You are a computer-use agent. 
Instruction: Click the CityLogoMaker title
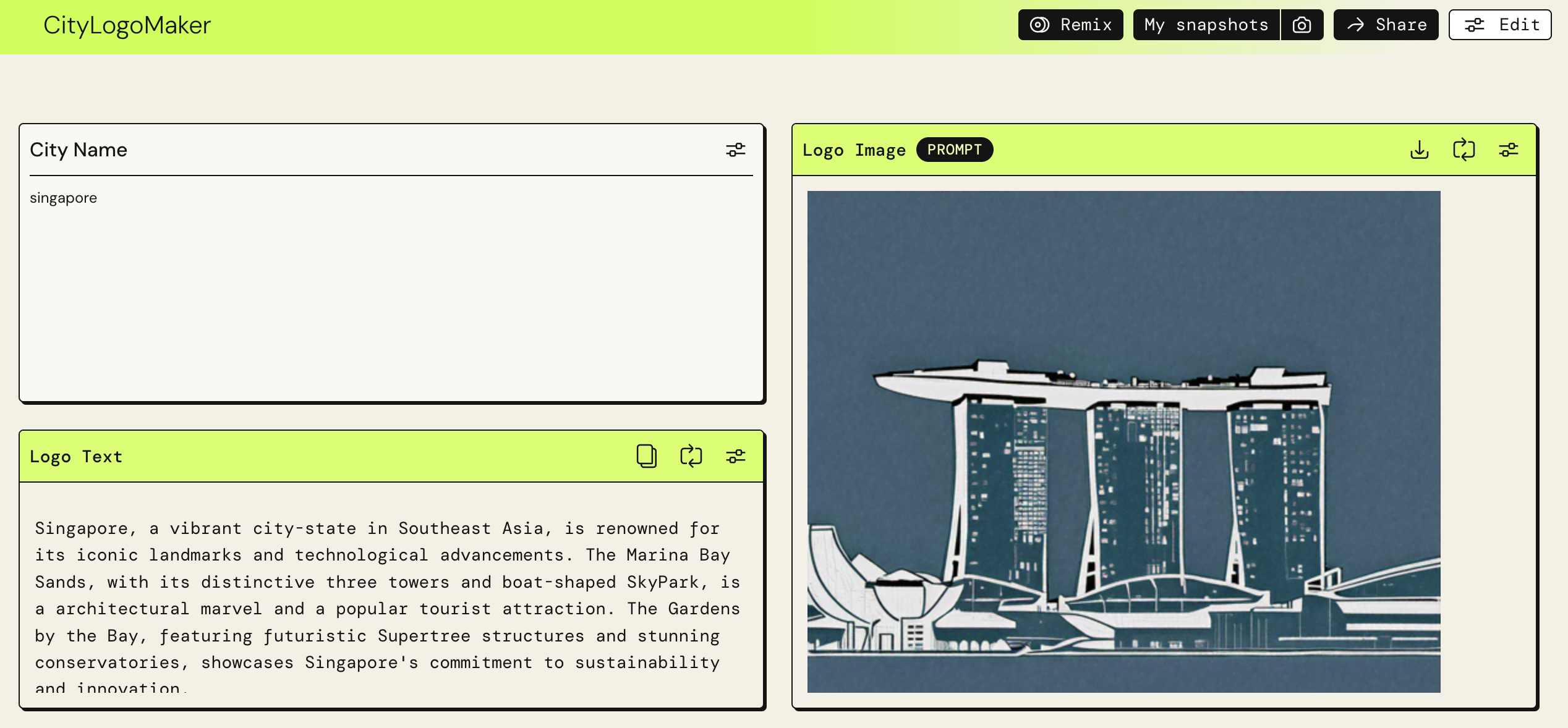127,25
